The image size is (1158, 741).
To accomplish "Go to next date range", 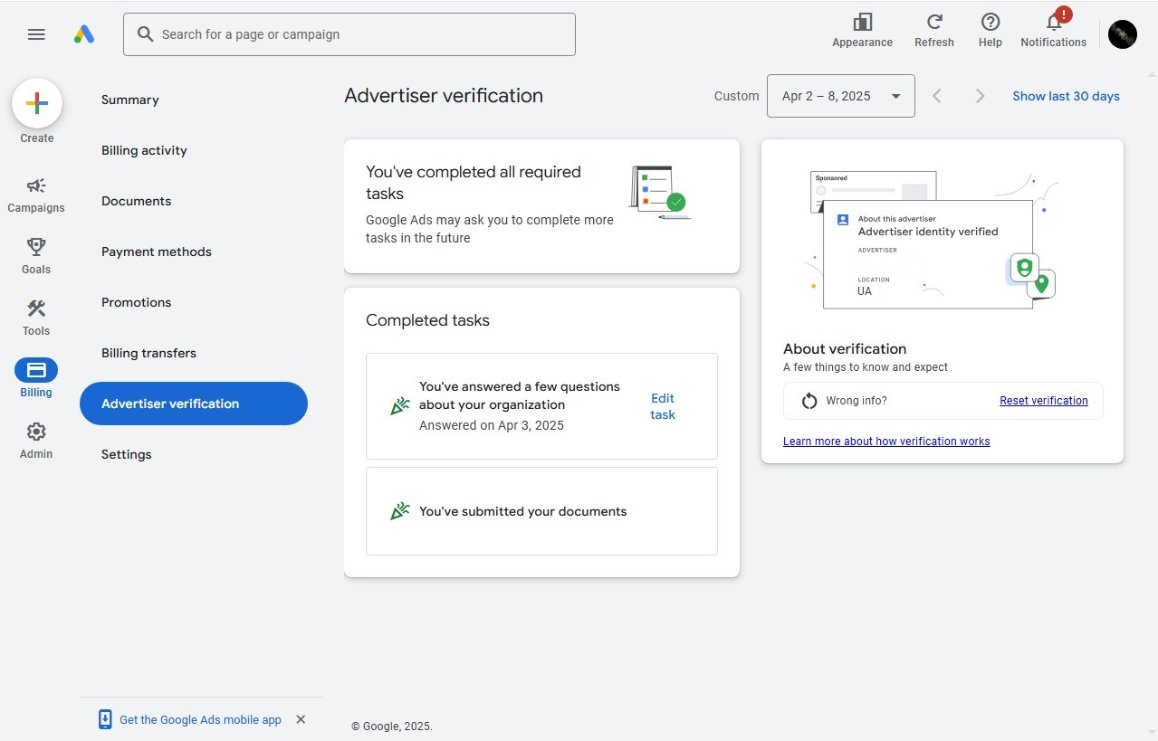I will [x=980, y=96].
